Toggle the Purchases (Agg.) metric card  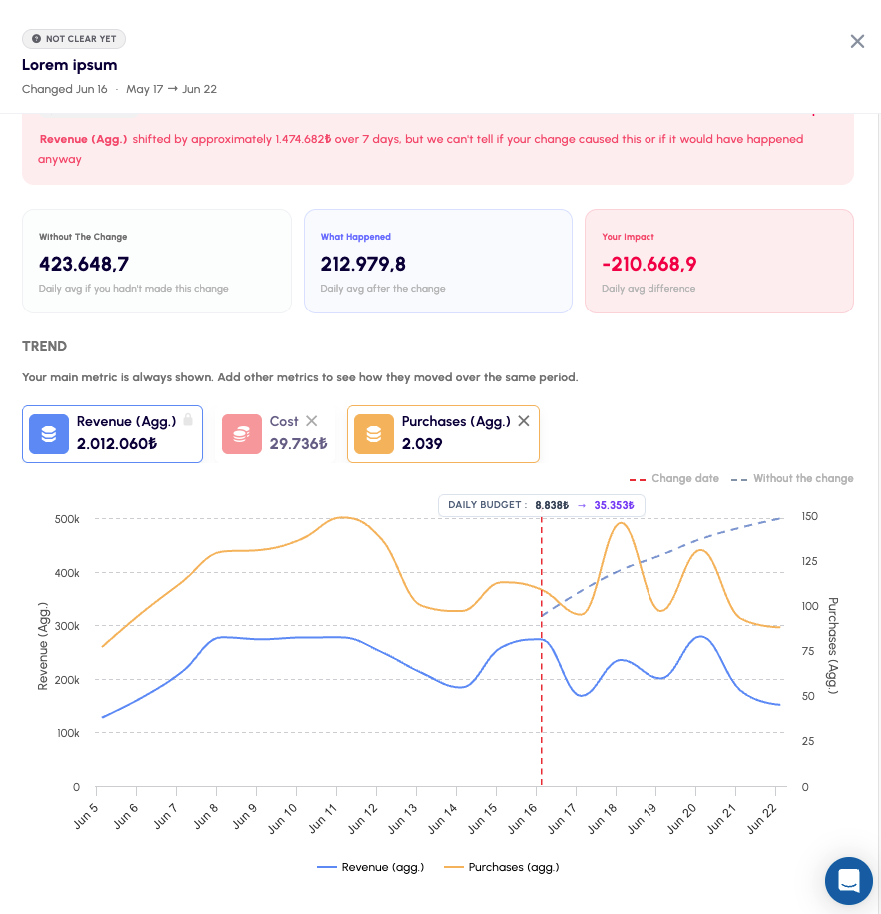pos(443,434)
